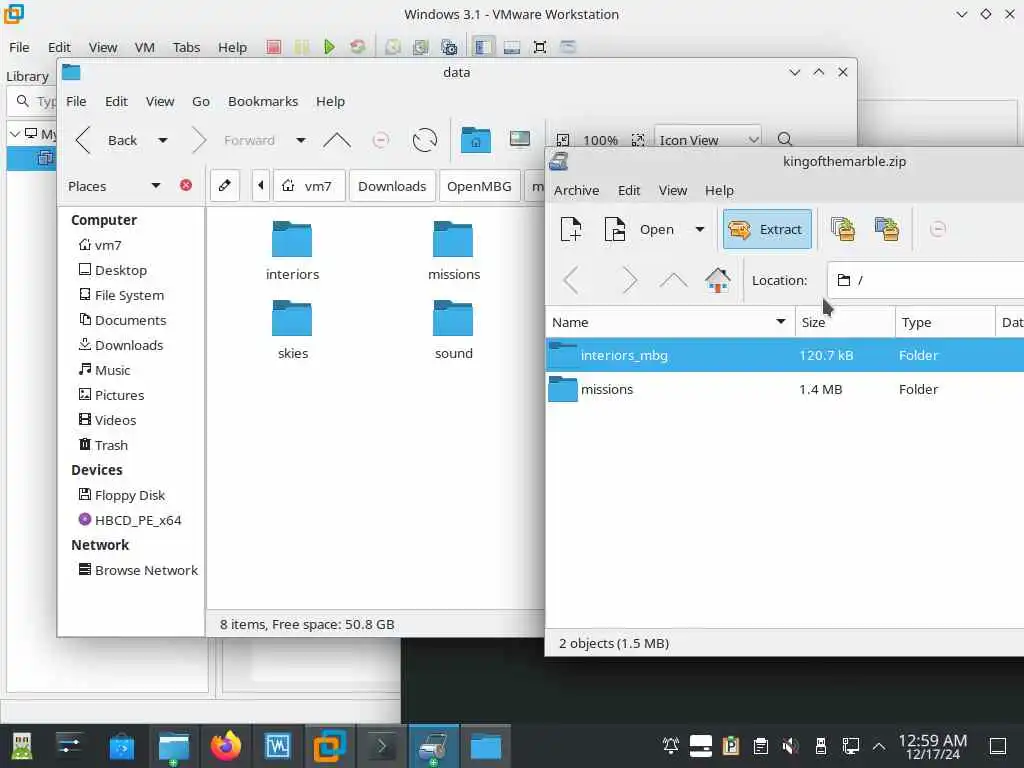Image resolution: width=1024 pixels, height=768 pixels.
Task: Click the Name column sort arrow
Action: (x=780, y=321)
